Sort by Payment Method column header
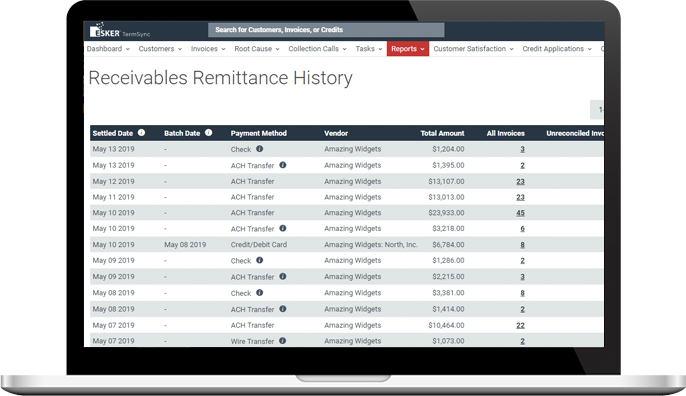This screenshot has width=686, height=396. 259,133
